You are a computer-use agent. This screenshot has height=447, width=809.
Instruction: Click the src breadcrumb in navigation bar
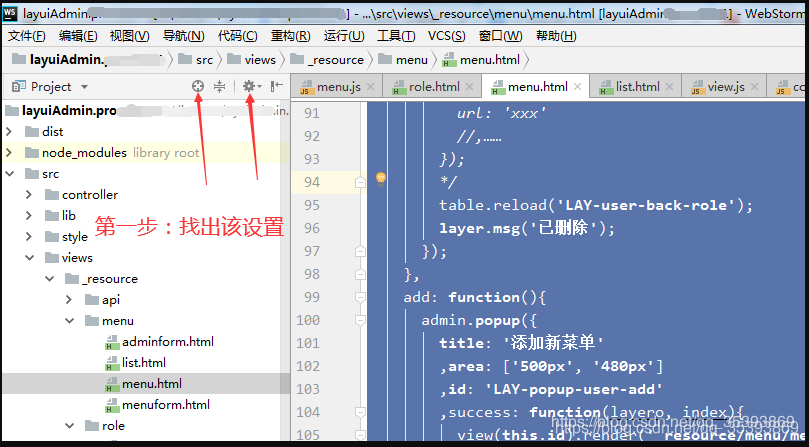196,60
